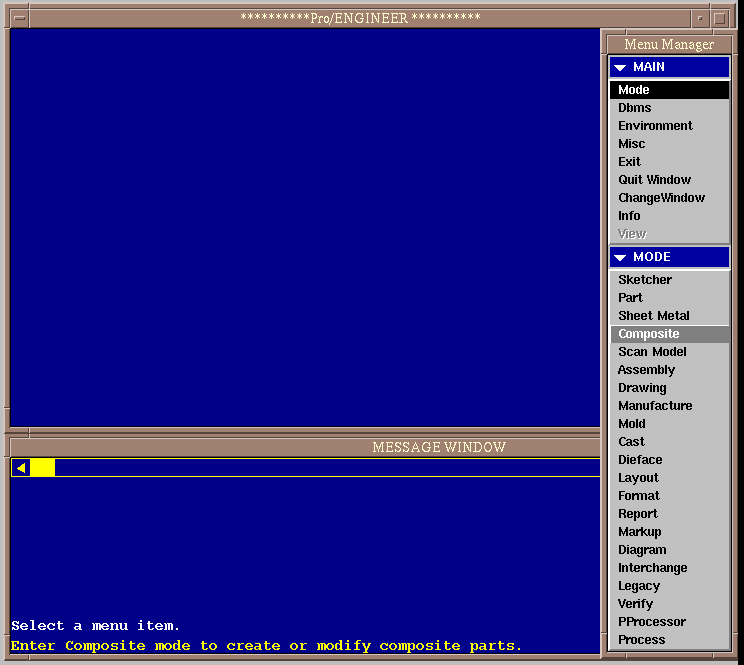Open Mold mode
The height and width of the screenshot is (665, 744).
(670, 424)
